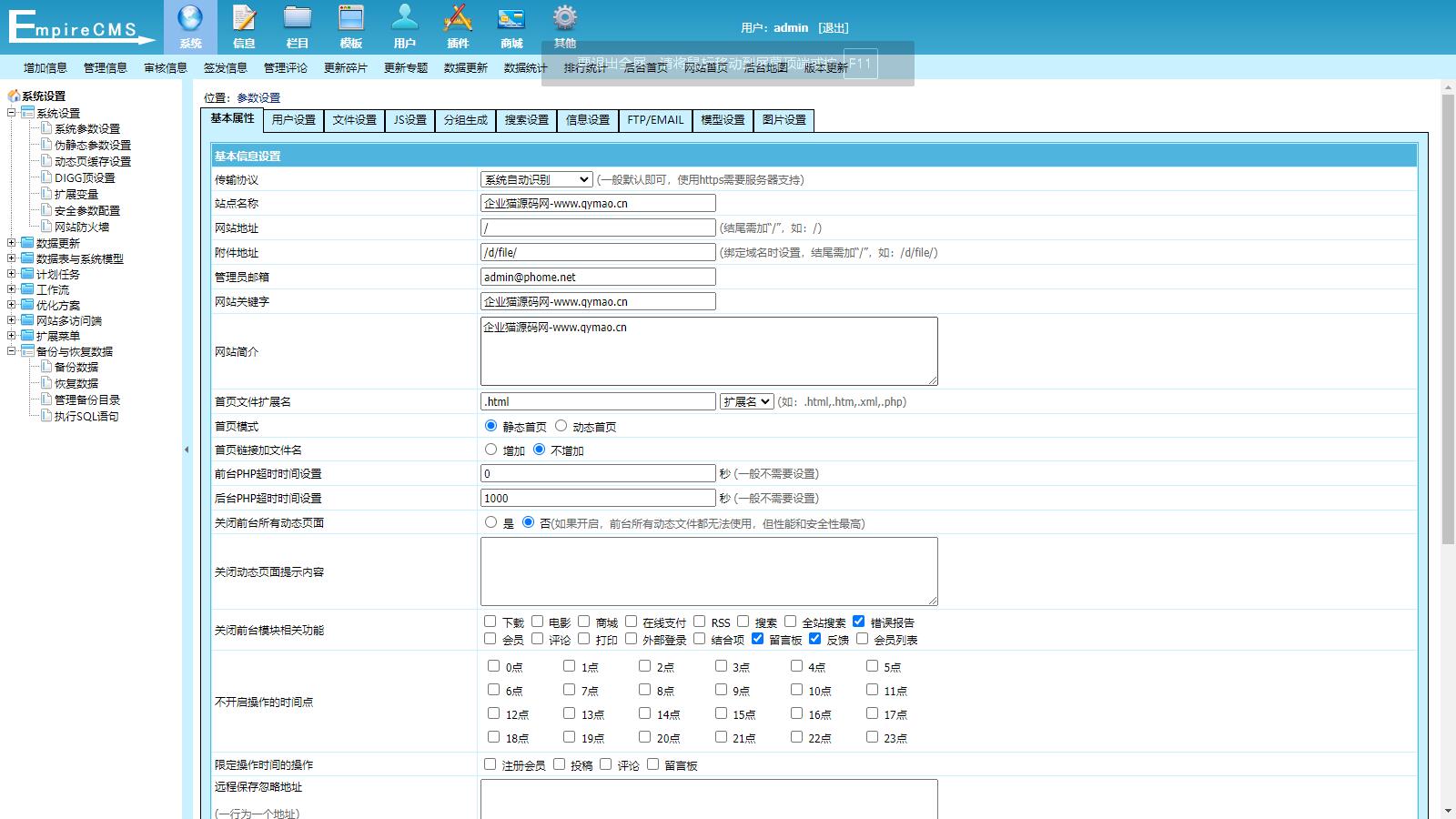The height and width of the screenshot is (819, 1456).
Task: Click the 退出 logout link
Action: [x=833, y=28]
